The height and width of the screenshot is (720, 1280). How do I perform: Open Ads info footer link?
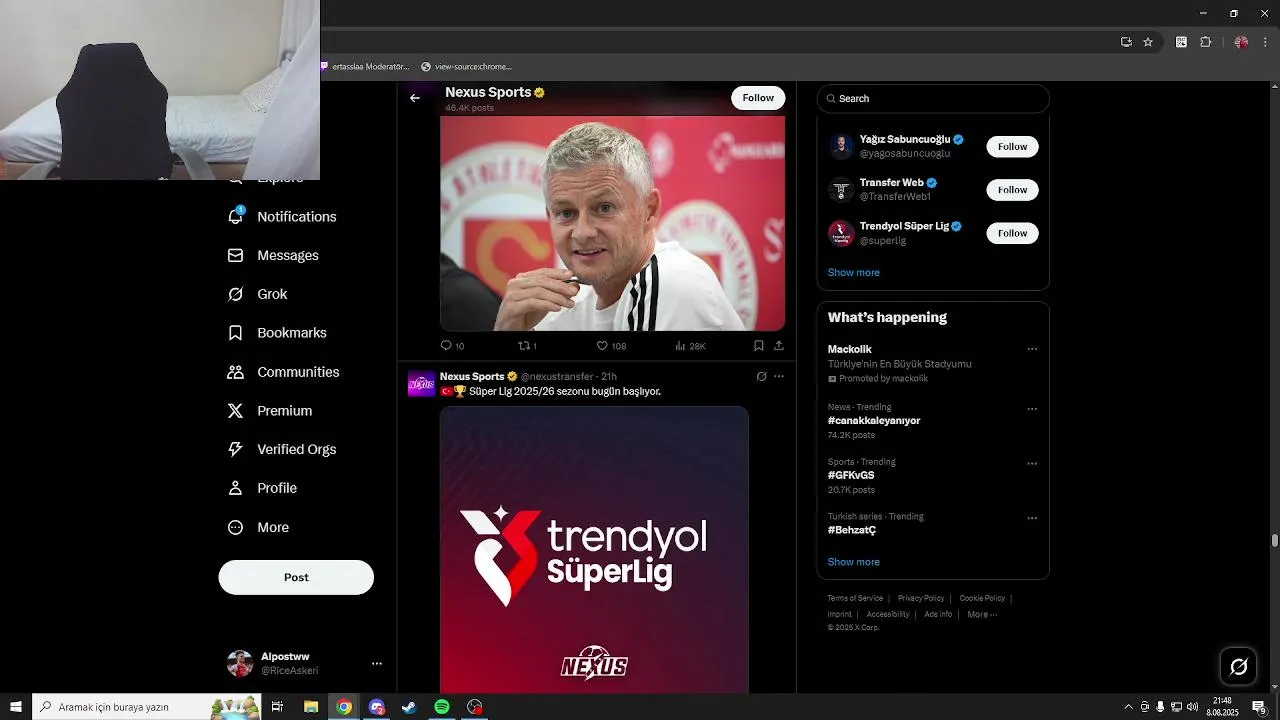(x=938, y=614)
